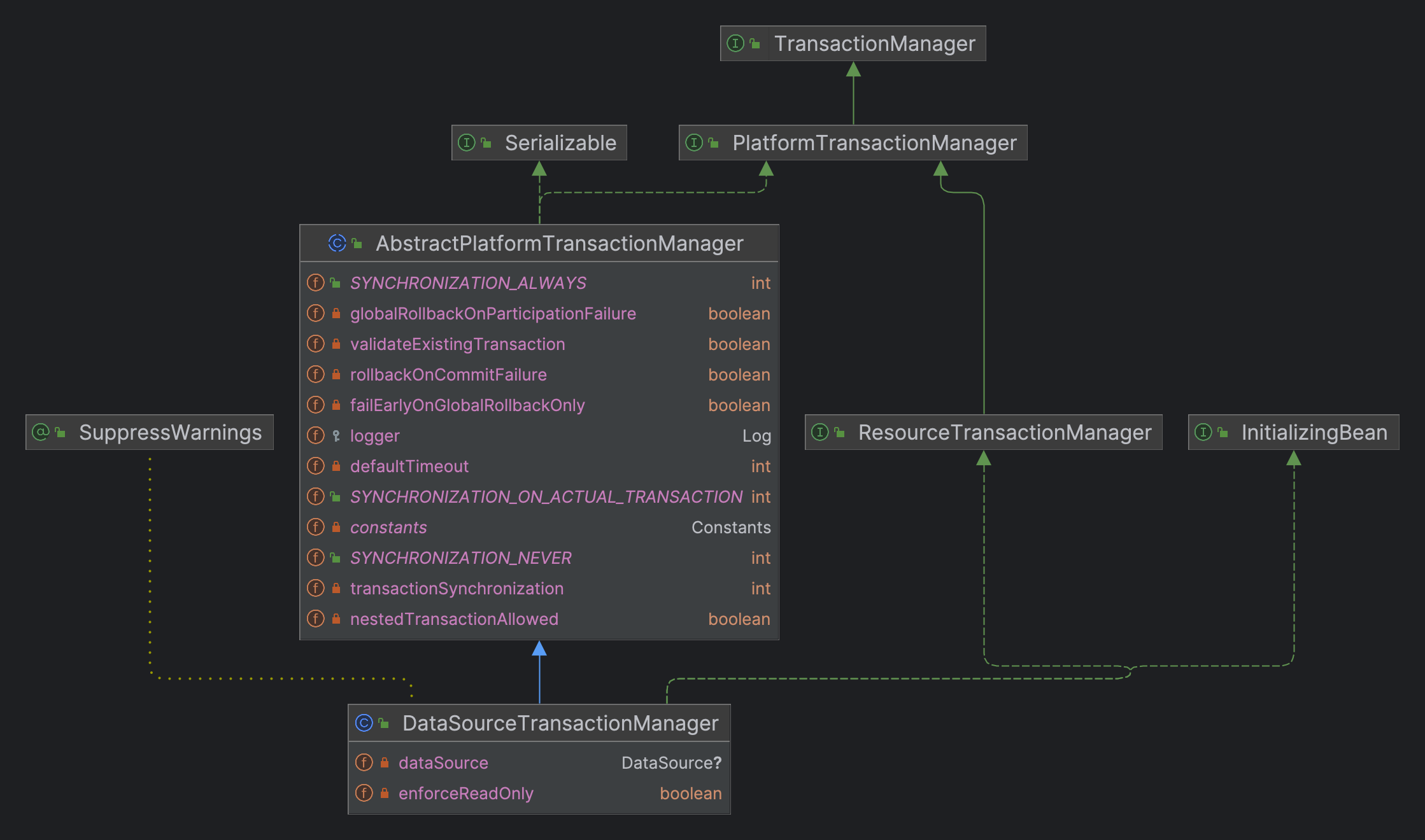Image resolution: width=1425 pixels, height=840 pixels.
Task: Select the DataSourceTransactionManager class header
Action: click(539, 723)
